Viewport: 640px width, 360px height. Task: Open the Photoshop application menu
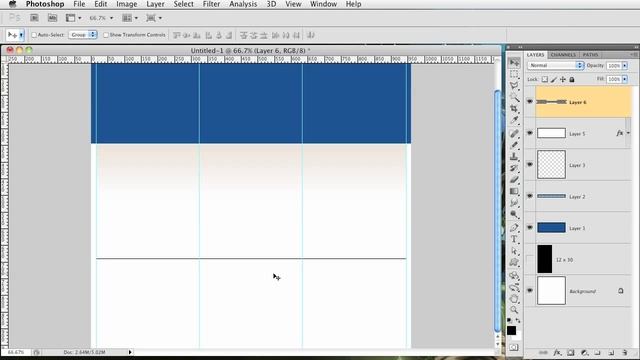coord(45,4)
